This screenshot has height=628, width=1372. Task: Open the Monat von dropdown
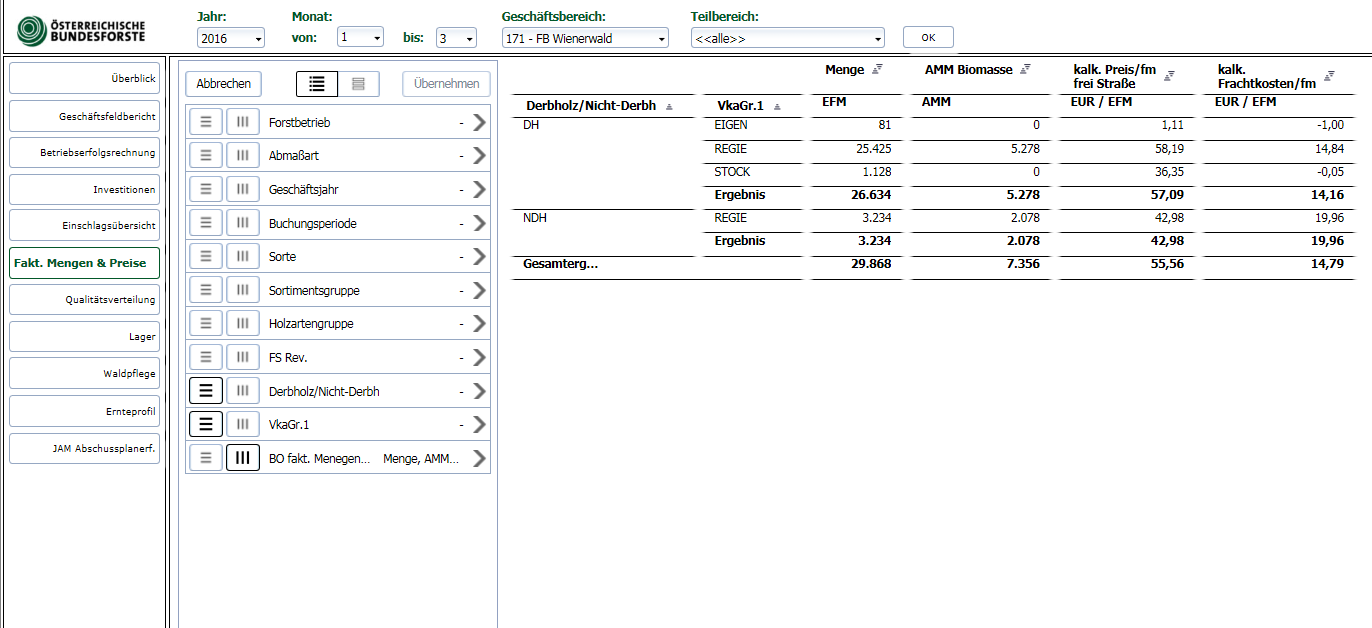point(361,37)
